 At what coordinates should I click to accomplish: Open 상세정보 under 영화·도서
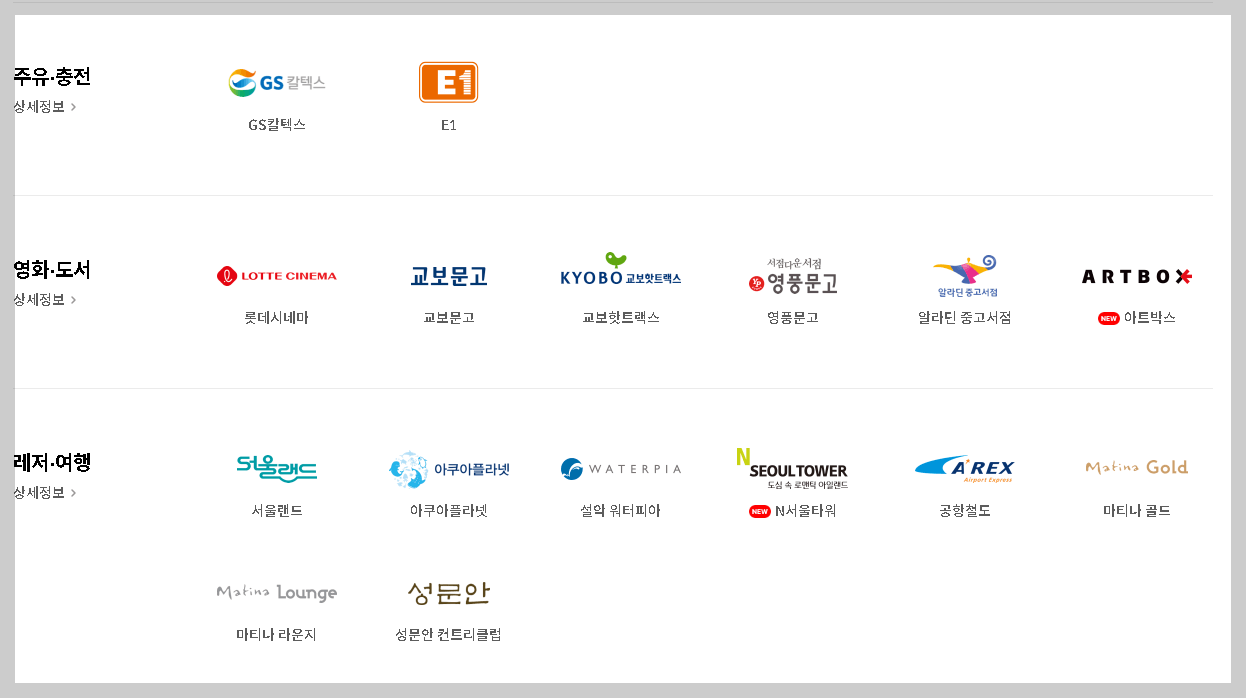(44, 299)
